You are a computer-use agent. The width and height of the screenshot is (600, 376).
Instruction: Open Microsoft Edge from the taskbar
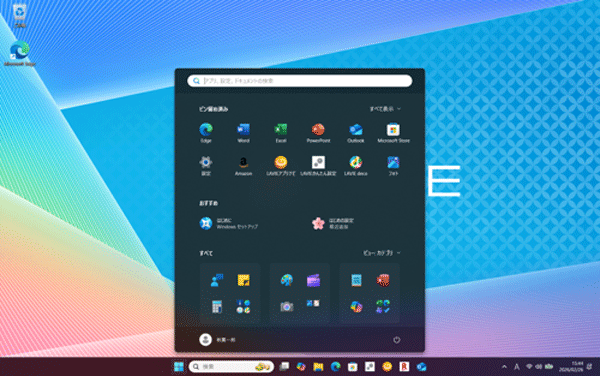pyautogui.click(x=336, y=366)
